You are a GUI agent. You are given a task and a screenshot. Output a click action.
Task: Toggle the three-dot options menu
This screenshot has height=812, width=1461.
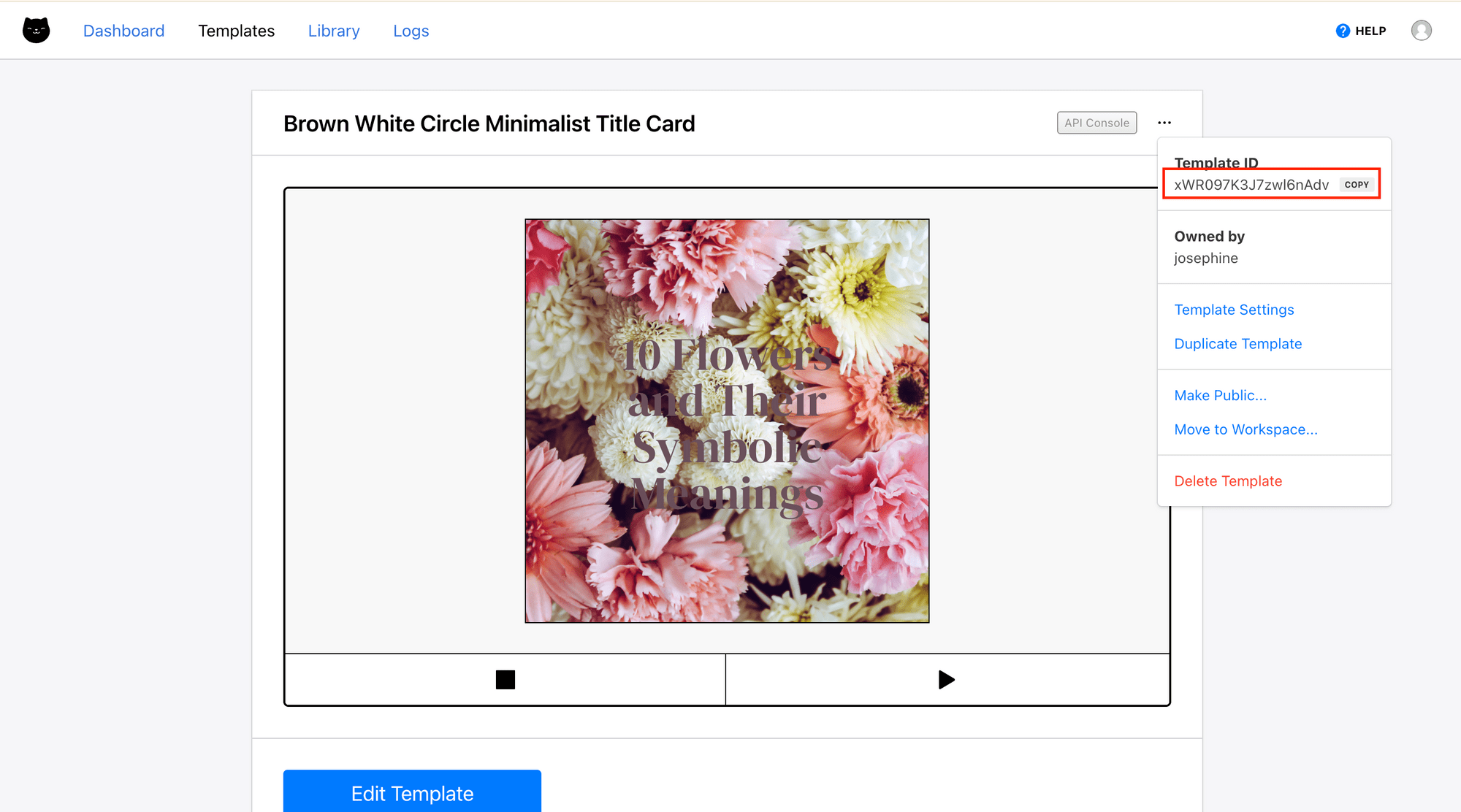point(1164,123)
